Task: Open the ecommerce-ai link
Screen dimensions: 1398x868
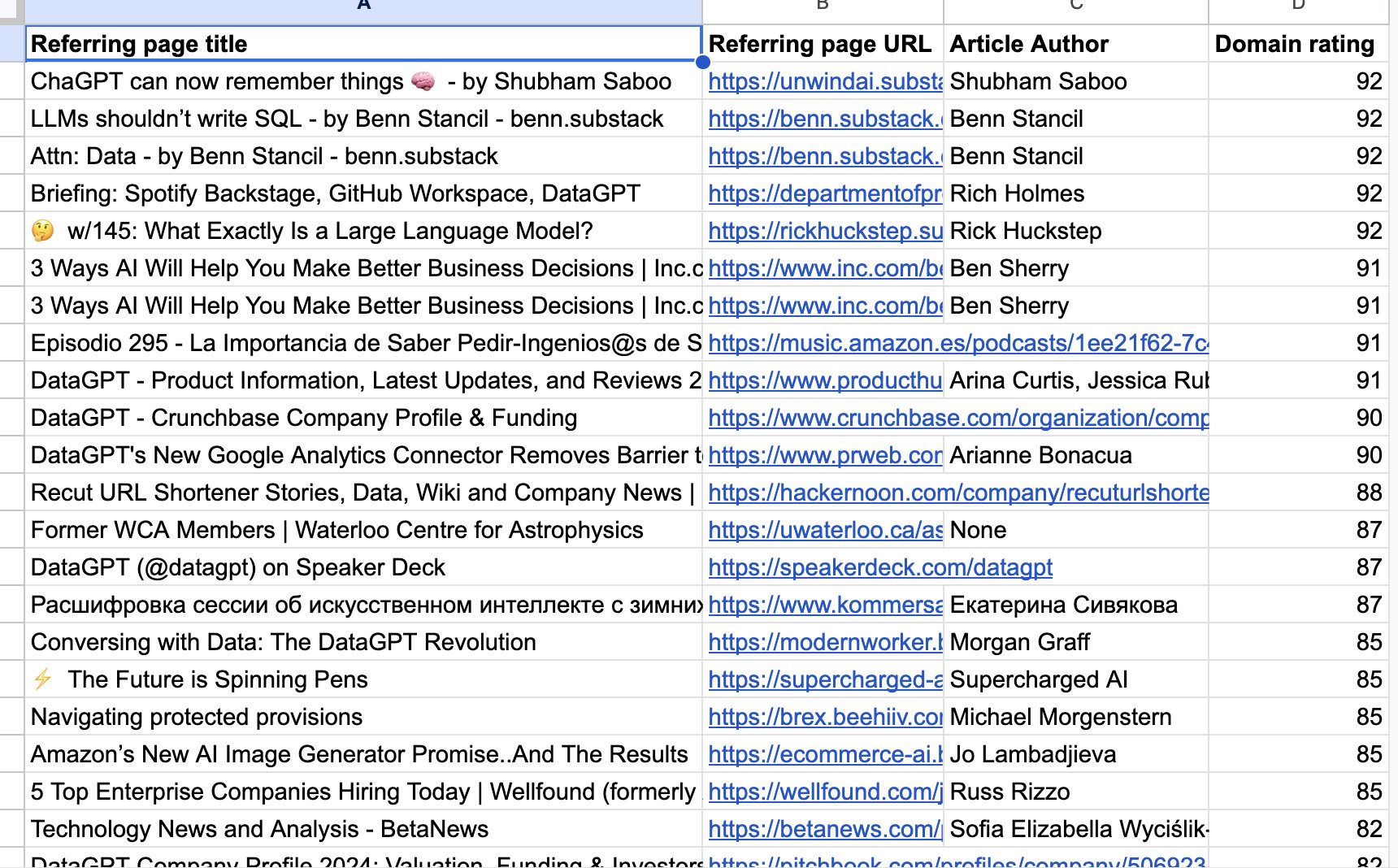Action: pyautogui.click(x=825, y=754)
